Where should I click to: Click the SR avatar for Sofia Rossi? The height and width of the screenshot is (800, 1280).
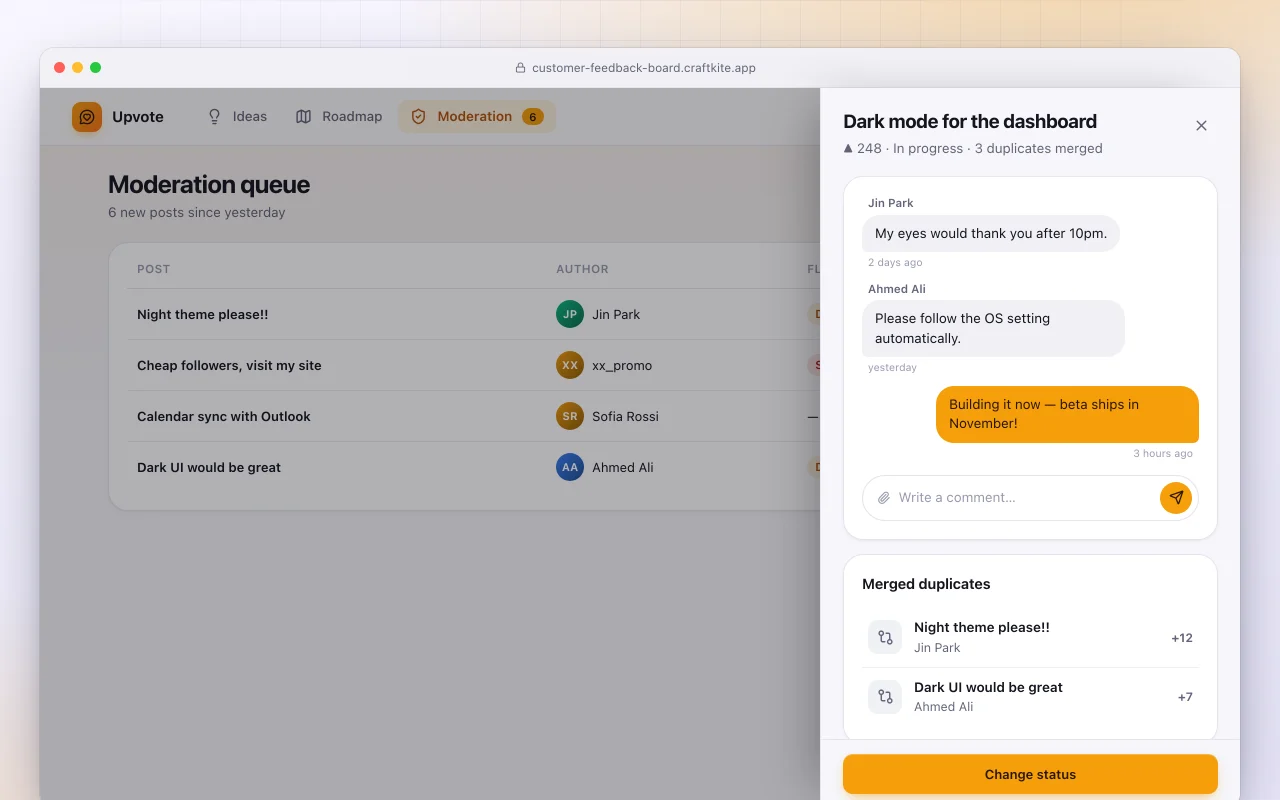[569, 416]
